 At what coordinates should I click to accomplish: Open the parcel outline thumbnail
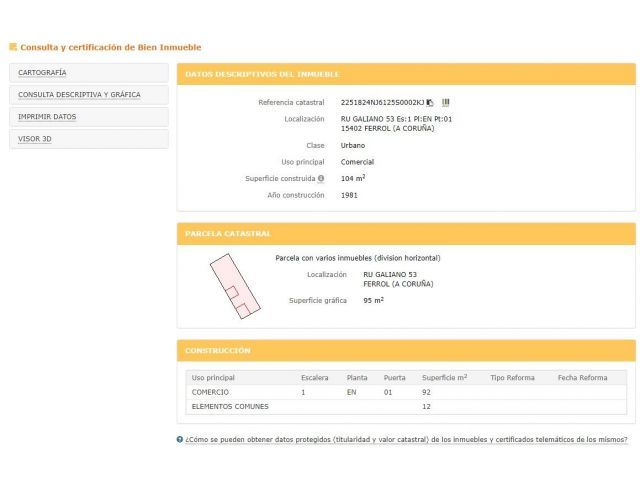(235, 287)
